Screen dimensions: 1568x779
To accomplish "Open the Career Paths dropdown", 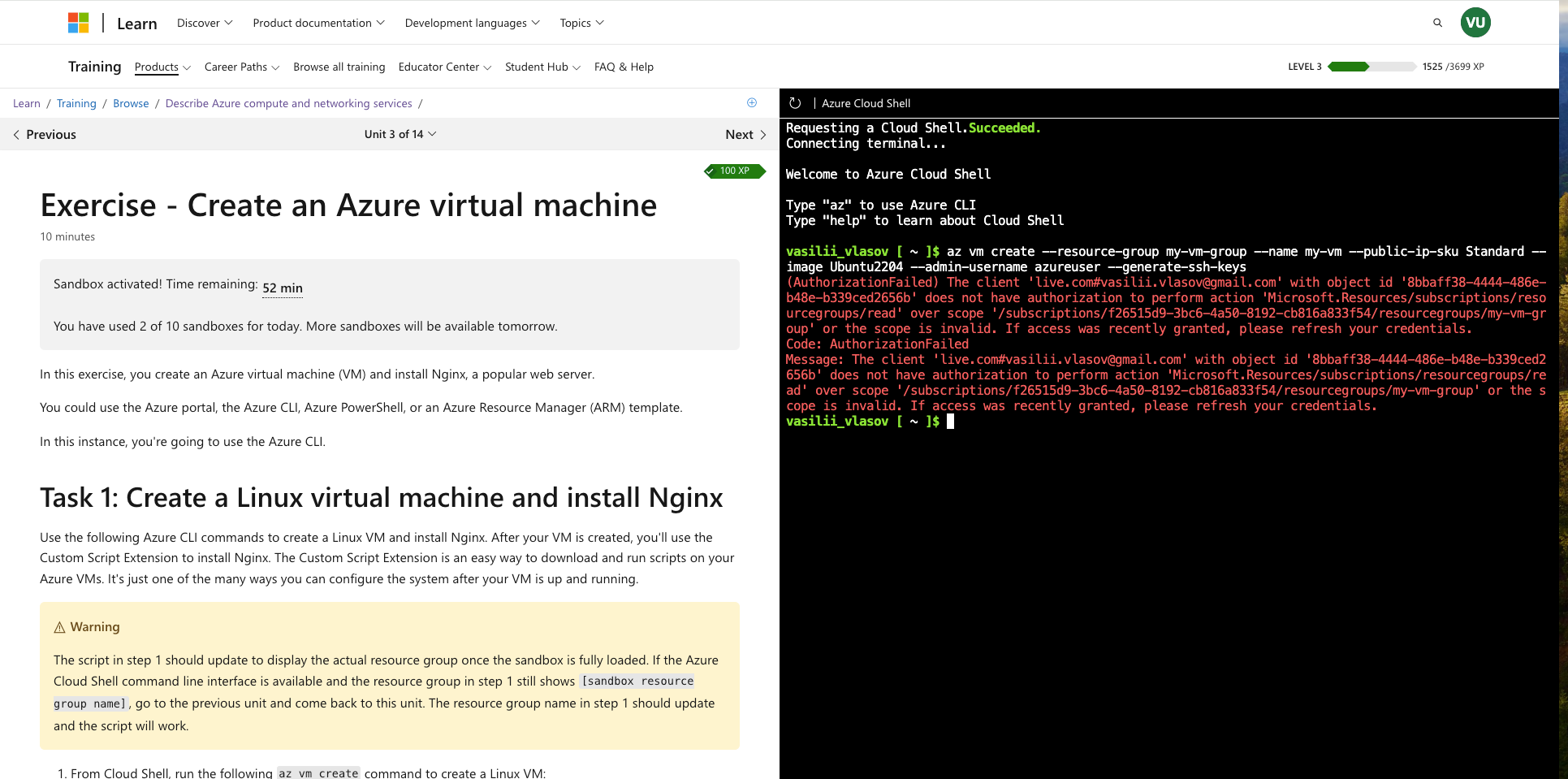I will point(242,67).
